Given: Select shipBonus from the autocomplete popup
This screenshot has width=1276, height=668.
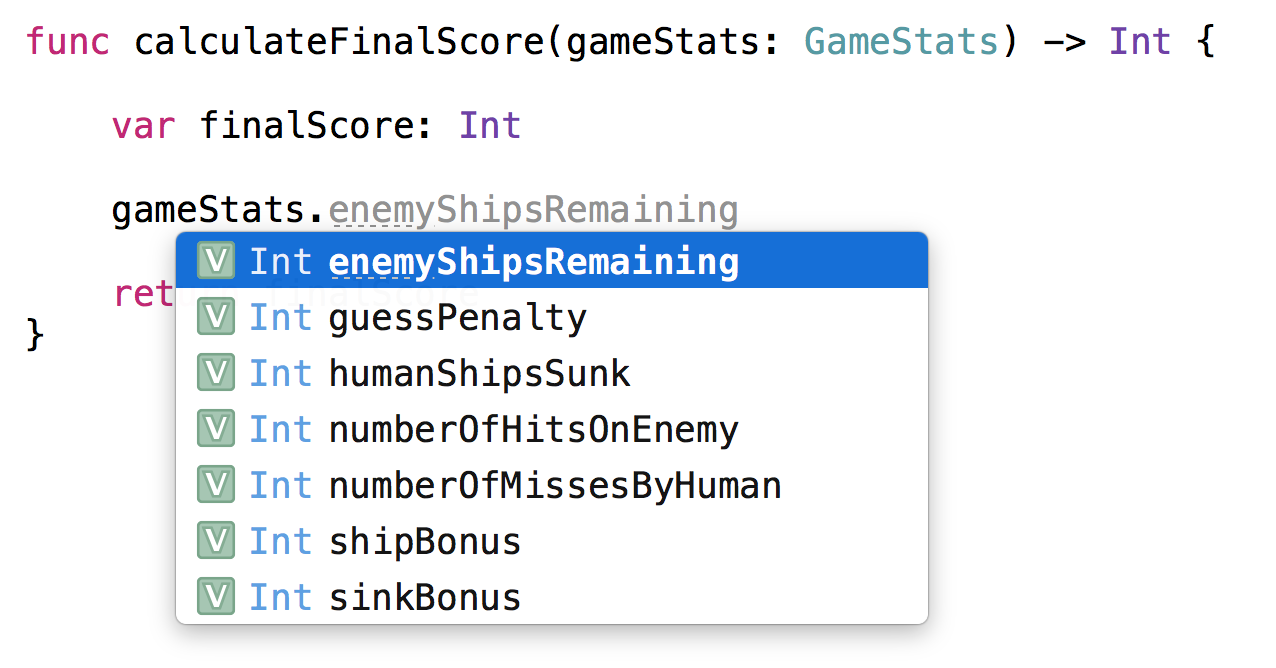Looking at the screenshot, I should [423, 540].
